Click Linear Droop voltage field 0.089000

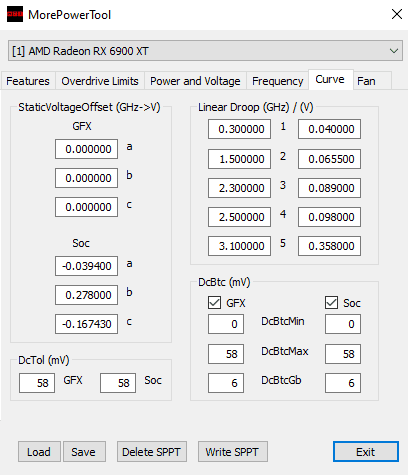(329, 188)
